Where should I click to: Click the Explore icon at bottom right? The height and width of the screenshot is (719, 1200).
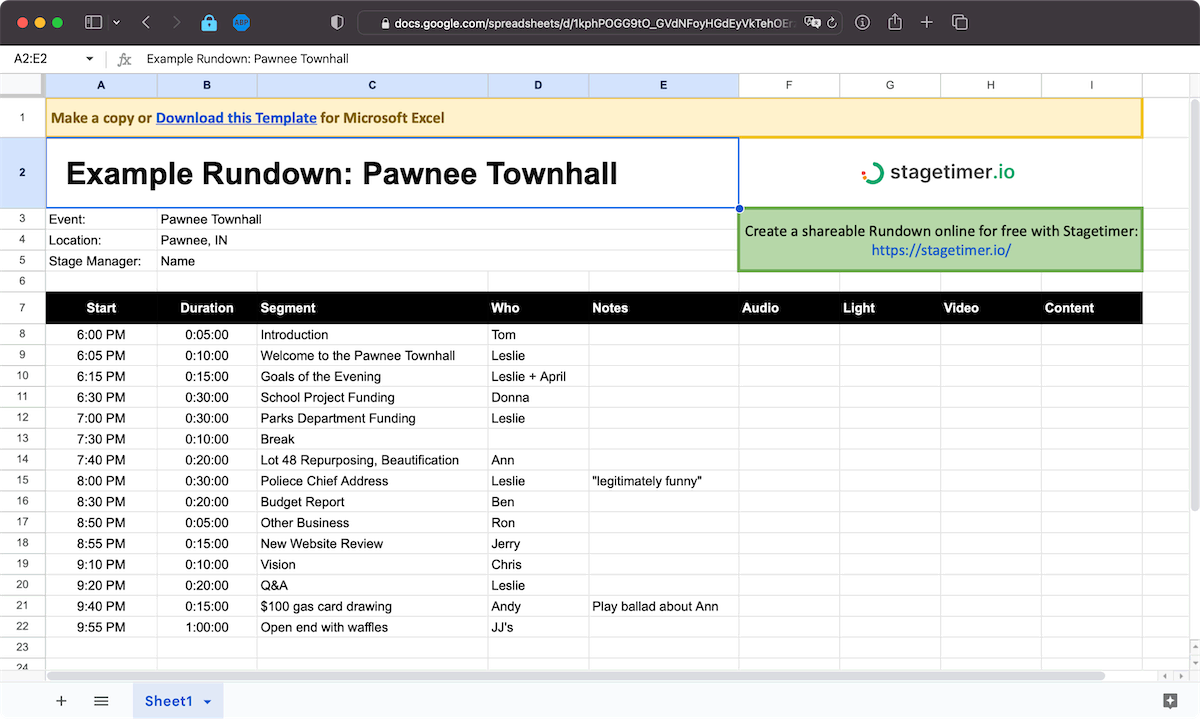click(1170, 701)
